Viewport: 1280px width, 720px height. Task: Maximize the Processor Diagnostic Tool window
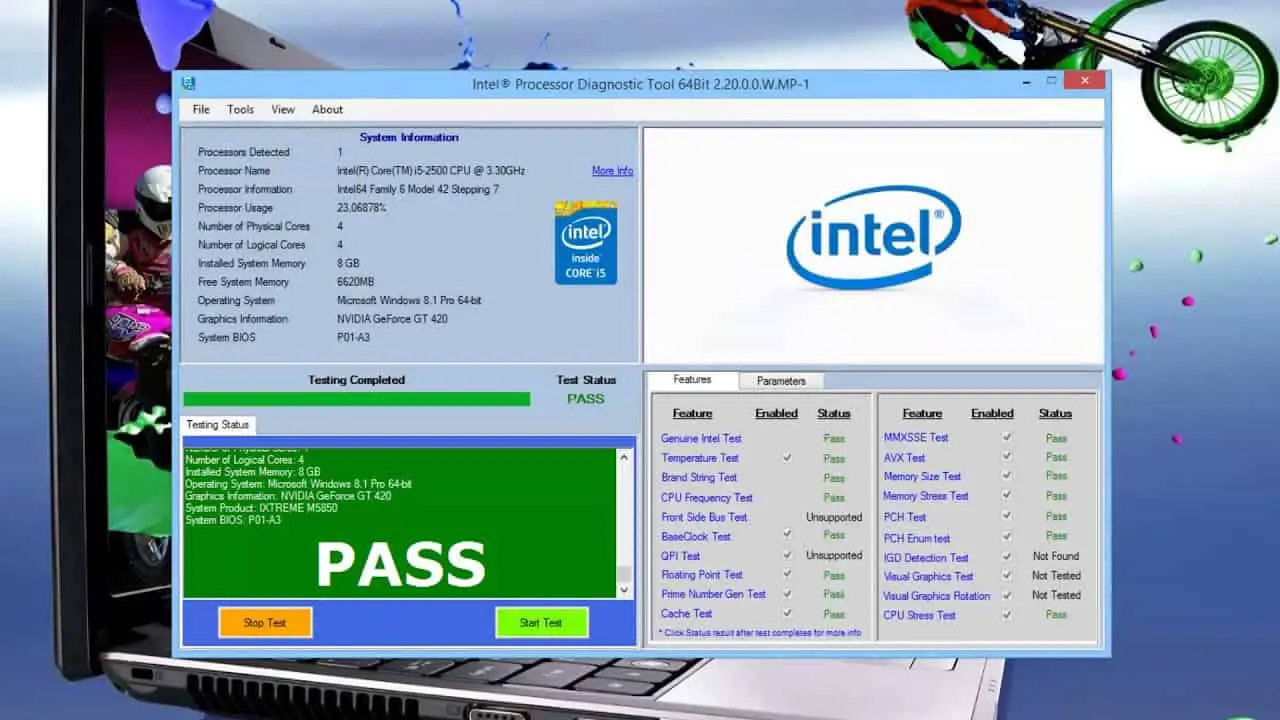pyautogui.click(x=1051, y=81)
